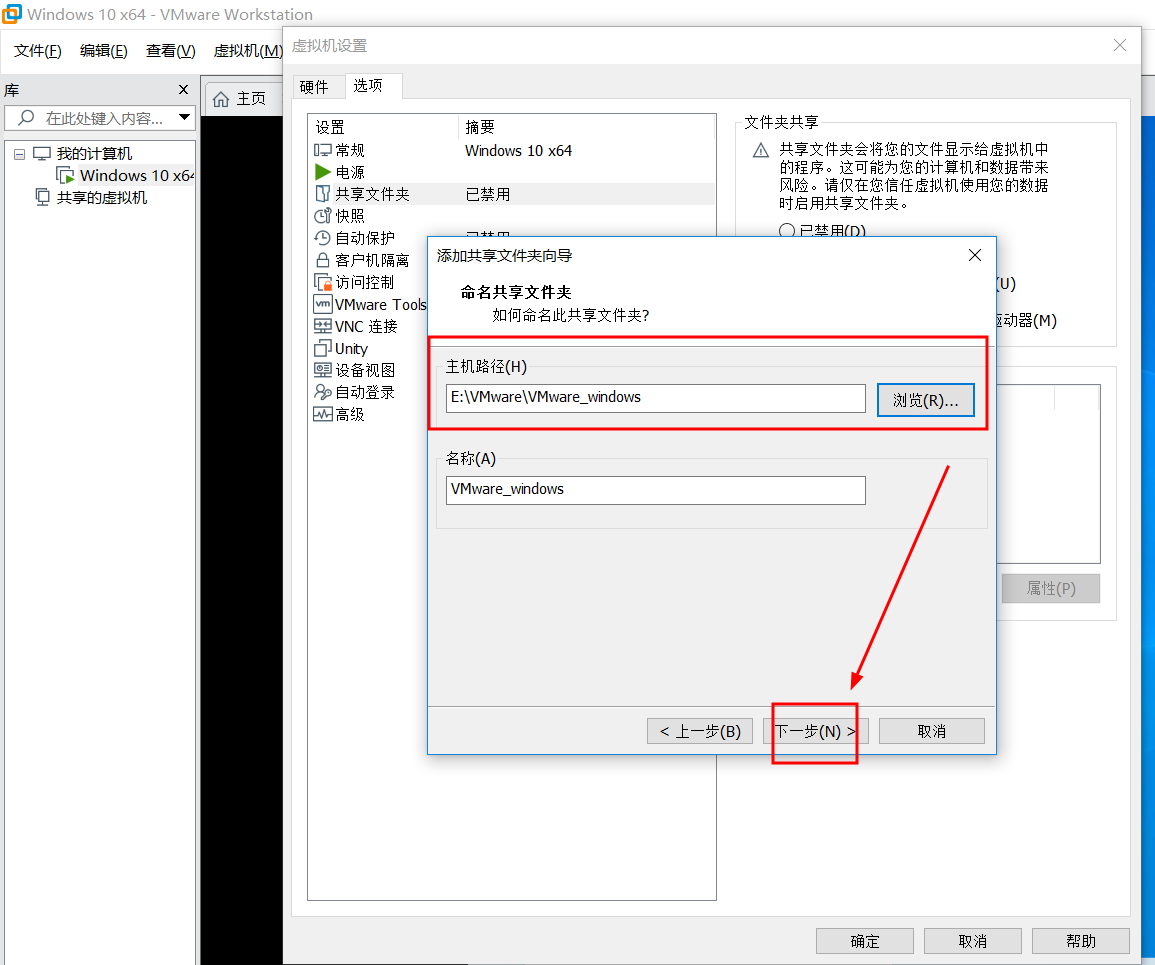Viewport: 1155px width, 965px height.
Task: Click the VMware Workstation title bar logo
Action: pos(12,14)
